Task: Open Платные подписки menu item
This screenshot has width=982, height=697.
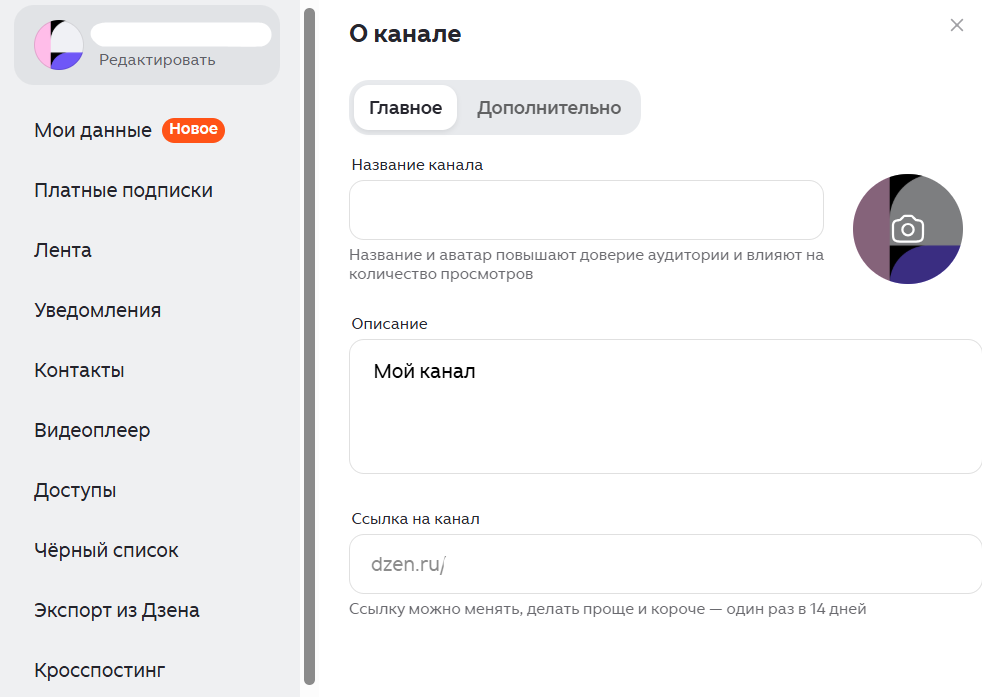Action: tap(123, 190)
